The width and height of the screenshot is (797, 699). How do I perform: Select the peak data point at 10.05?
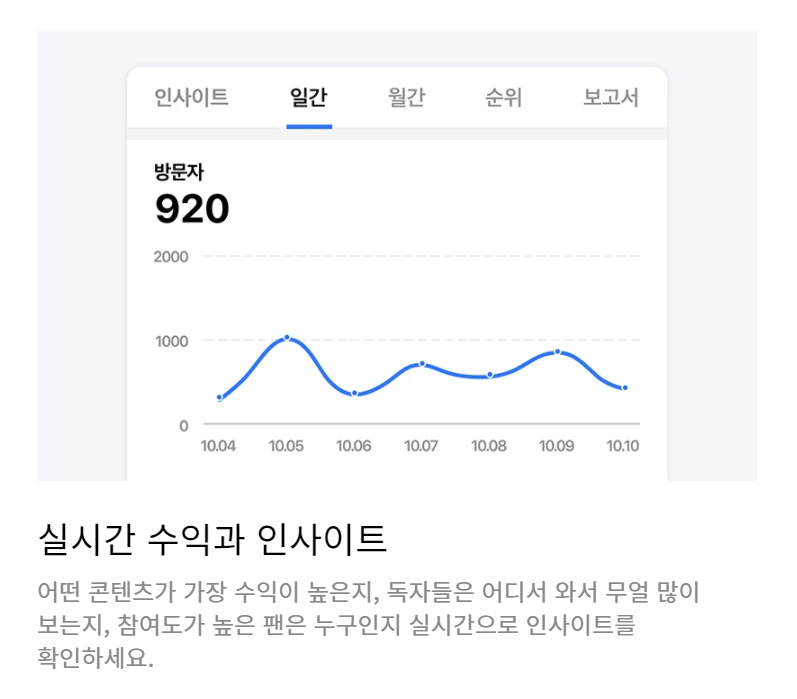point(287,338)
